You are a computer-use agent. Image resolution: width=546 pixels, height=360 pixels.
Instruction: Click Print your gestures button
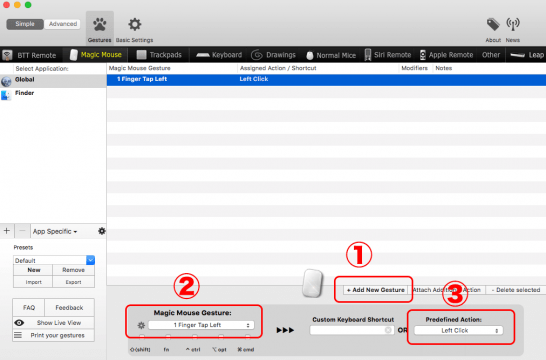pyautogui.click(x=54, y=335)
